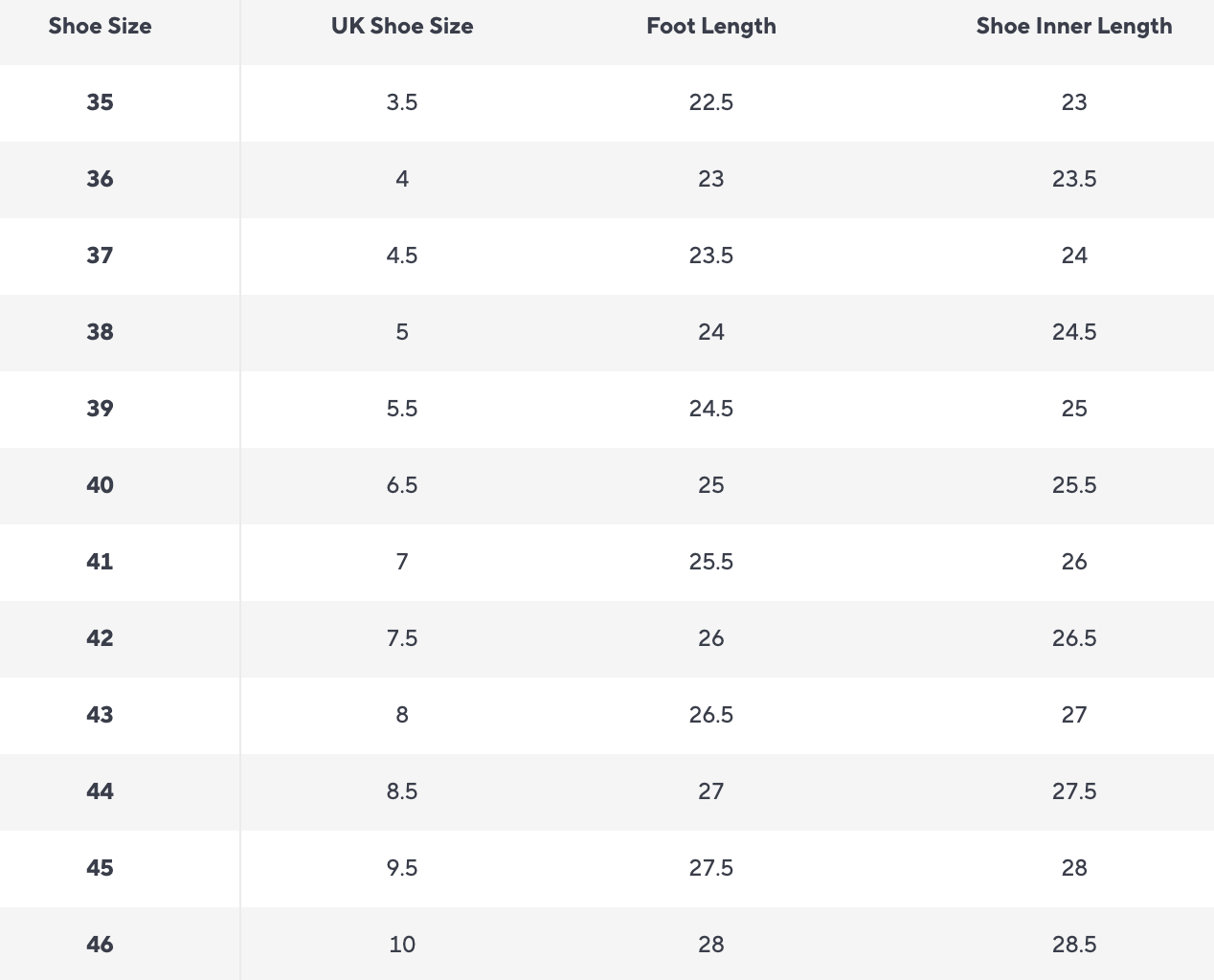Select UK size 8 cell
This screenshot has height=980, width=1214.
tap(402, 715)
